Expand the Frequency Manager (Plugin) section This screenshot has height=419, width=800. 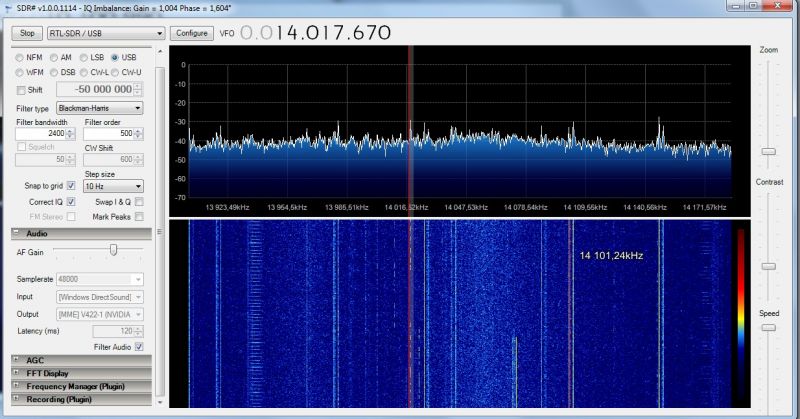point(81,386)
